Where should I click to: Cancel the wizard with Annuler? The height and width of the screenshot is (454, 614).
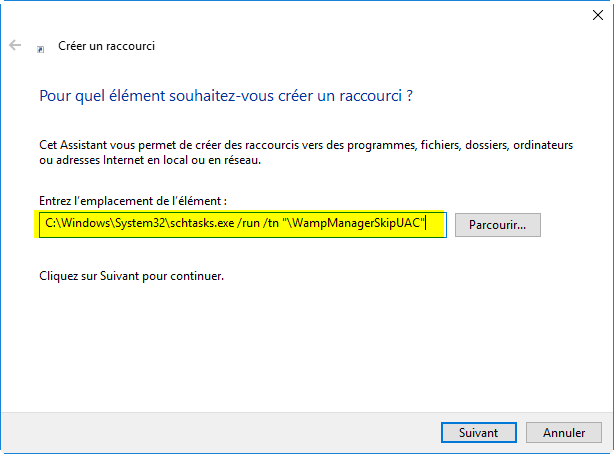tap(563, 432)
